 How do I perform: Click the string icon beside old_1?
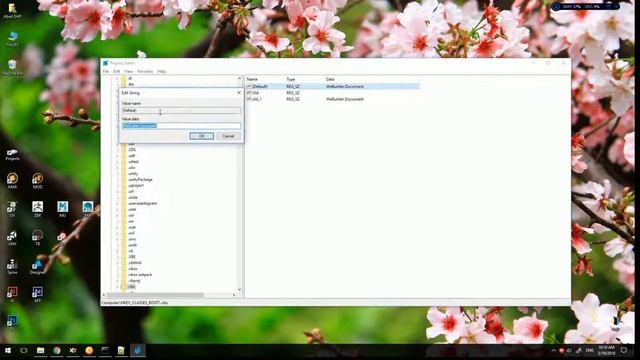(249, 99)
